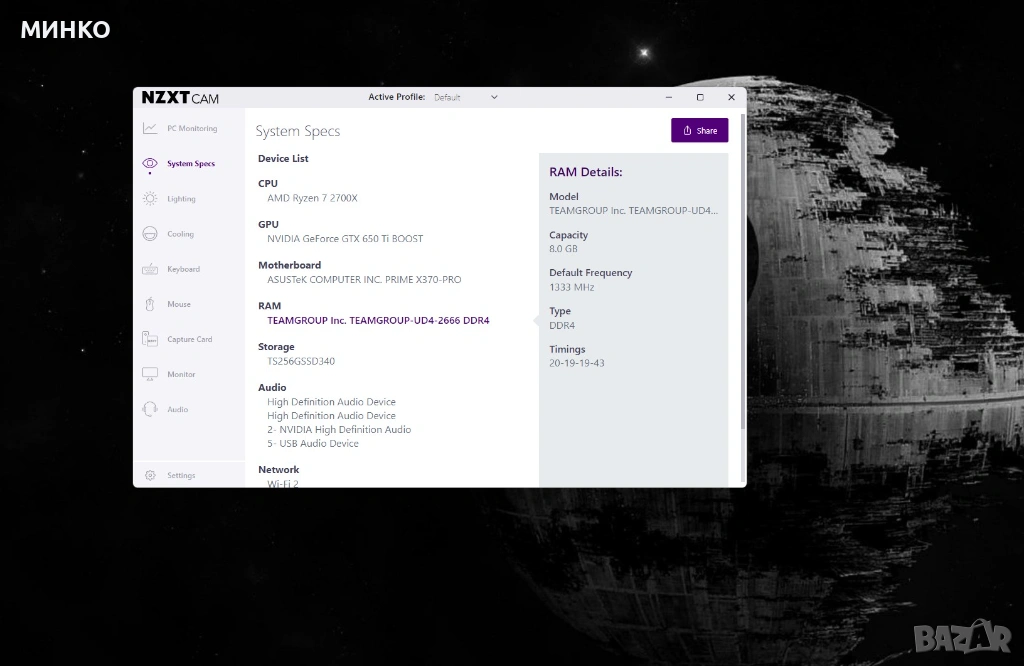Select the System Specs eye icon
The image size is (1024, 666).
coord(150,163)
